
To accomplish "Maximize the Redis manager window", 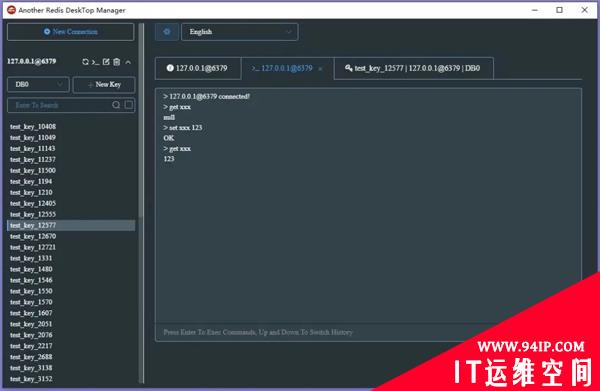I will pos(559,10).
